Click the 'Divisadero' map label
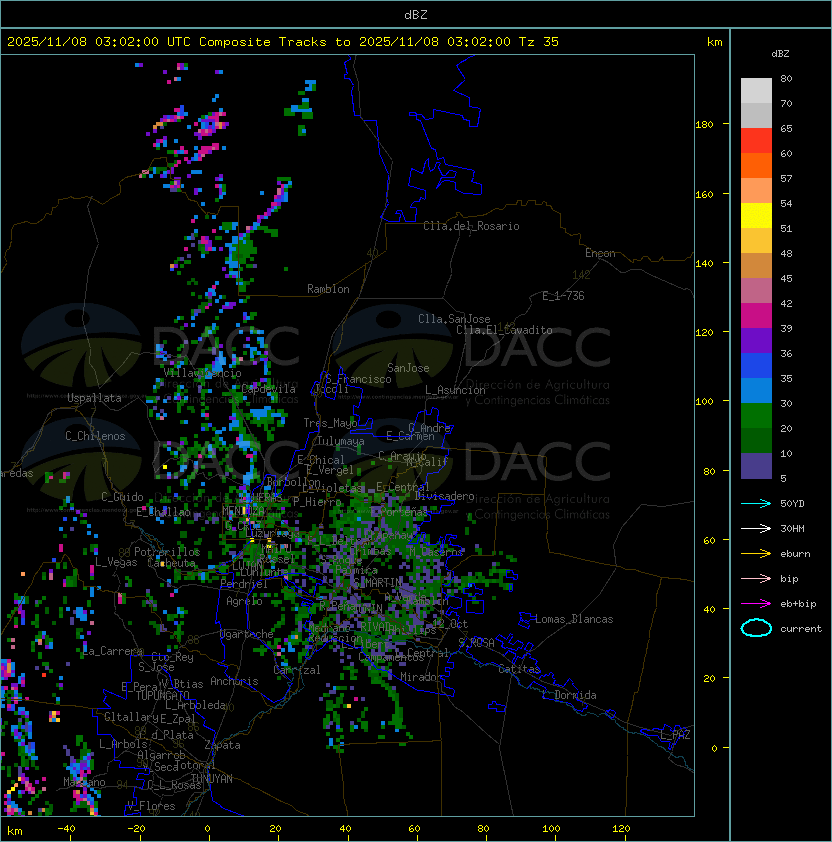 [x=444, y=496]
